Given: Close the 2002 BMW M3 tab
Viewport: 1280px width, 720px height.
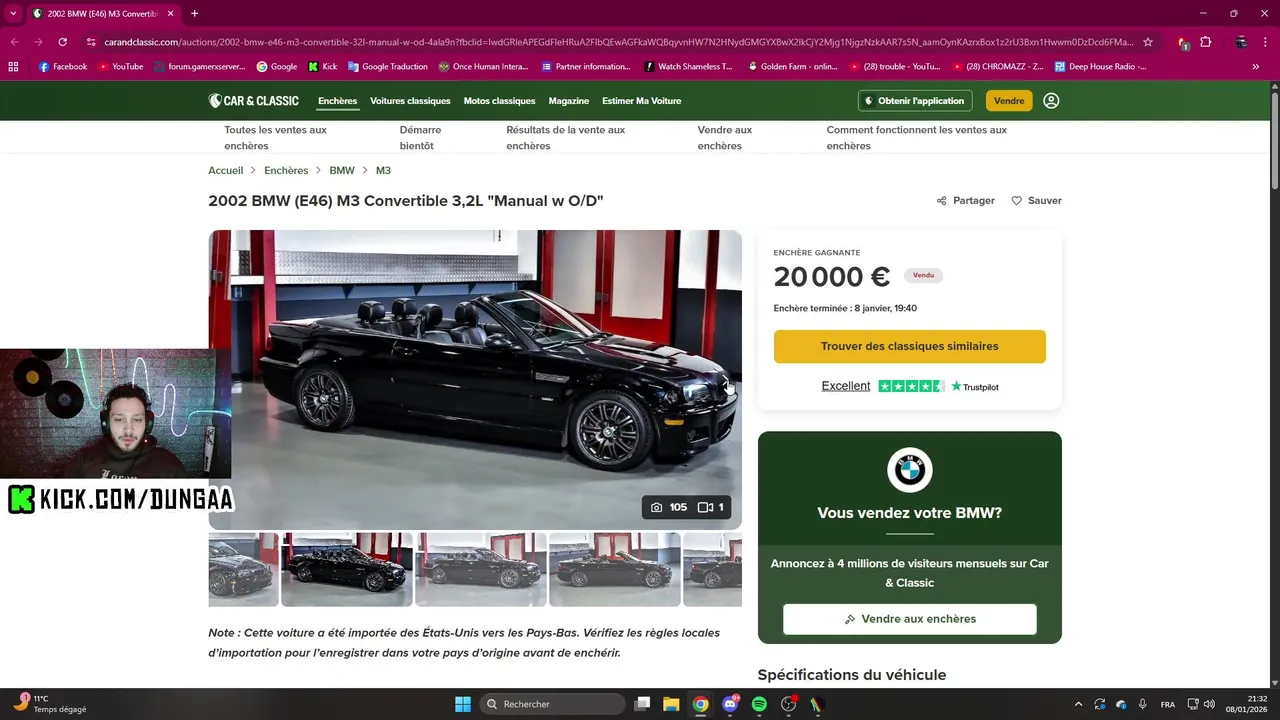Looking at the screenshot, I should click(x=169, y=13).
